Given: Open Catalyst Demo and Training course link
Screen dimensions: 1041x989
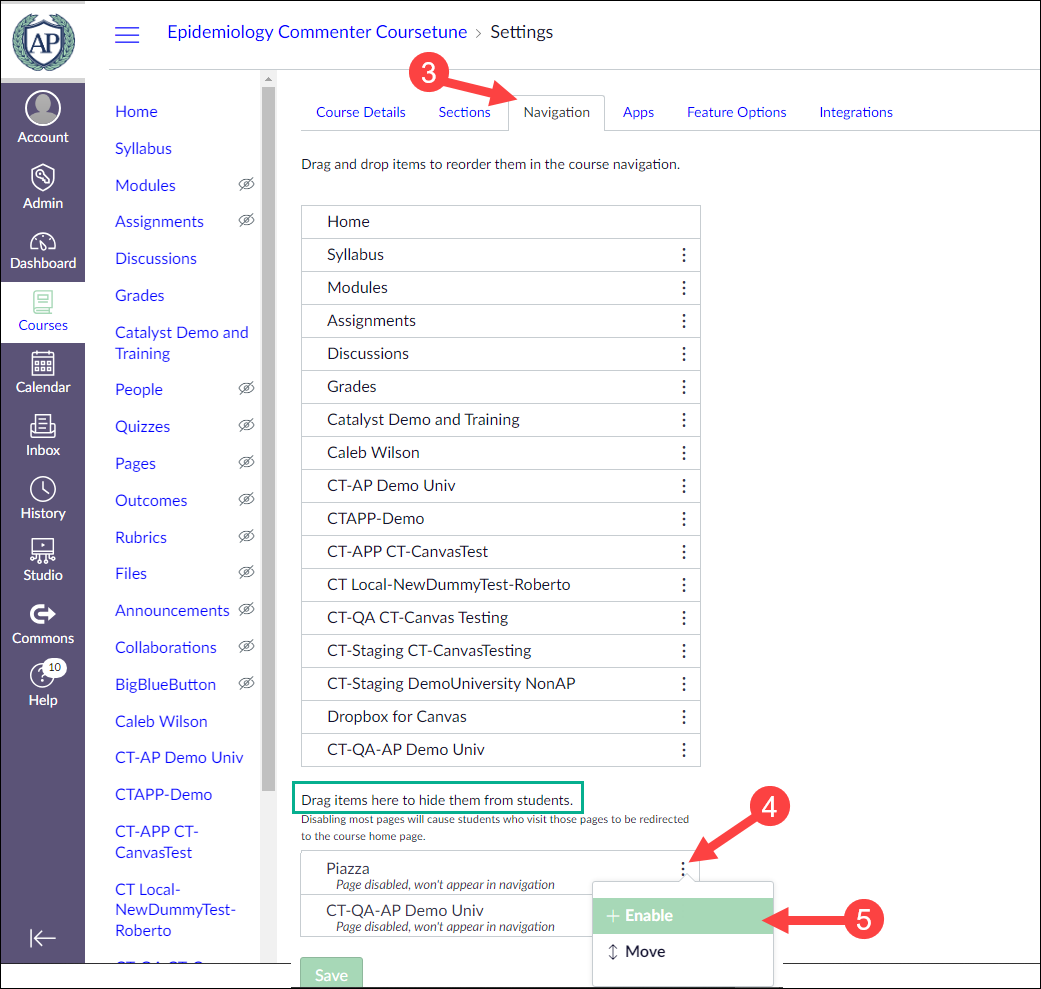Looking at the screenshot, I should click(181, 342).
